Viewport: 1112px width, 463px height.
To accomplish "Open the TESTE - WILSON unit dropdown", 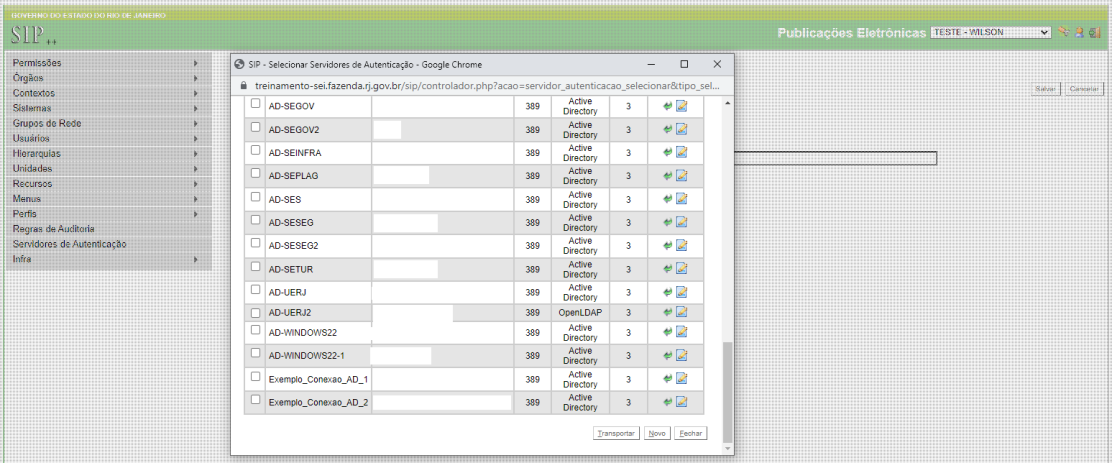I will (990, 32).
